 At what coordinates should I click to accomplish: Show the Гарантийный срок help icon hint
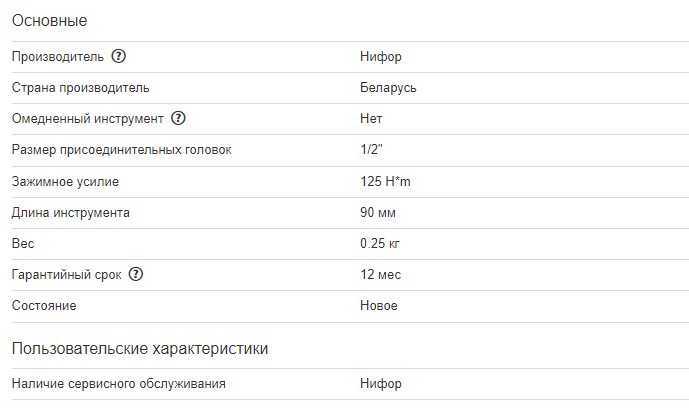click(x=137, y=274)
